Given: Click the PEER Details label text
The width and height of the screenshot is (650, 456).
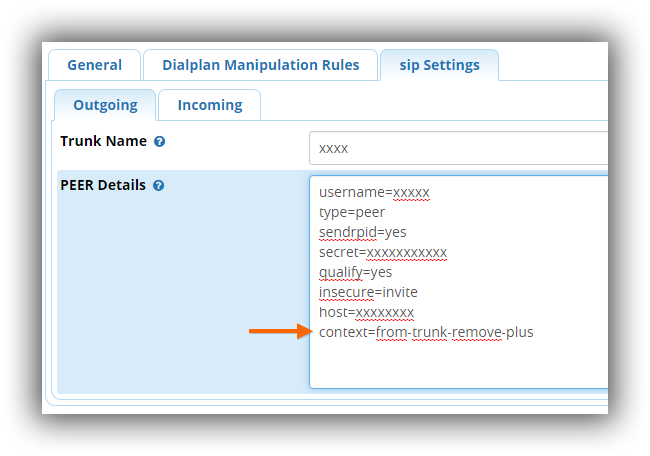Looking at the screenshot, I should [x=103, y=186].
